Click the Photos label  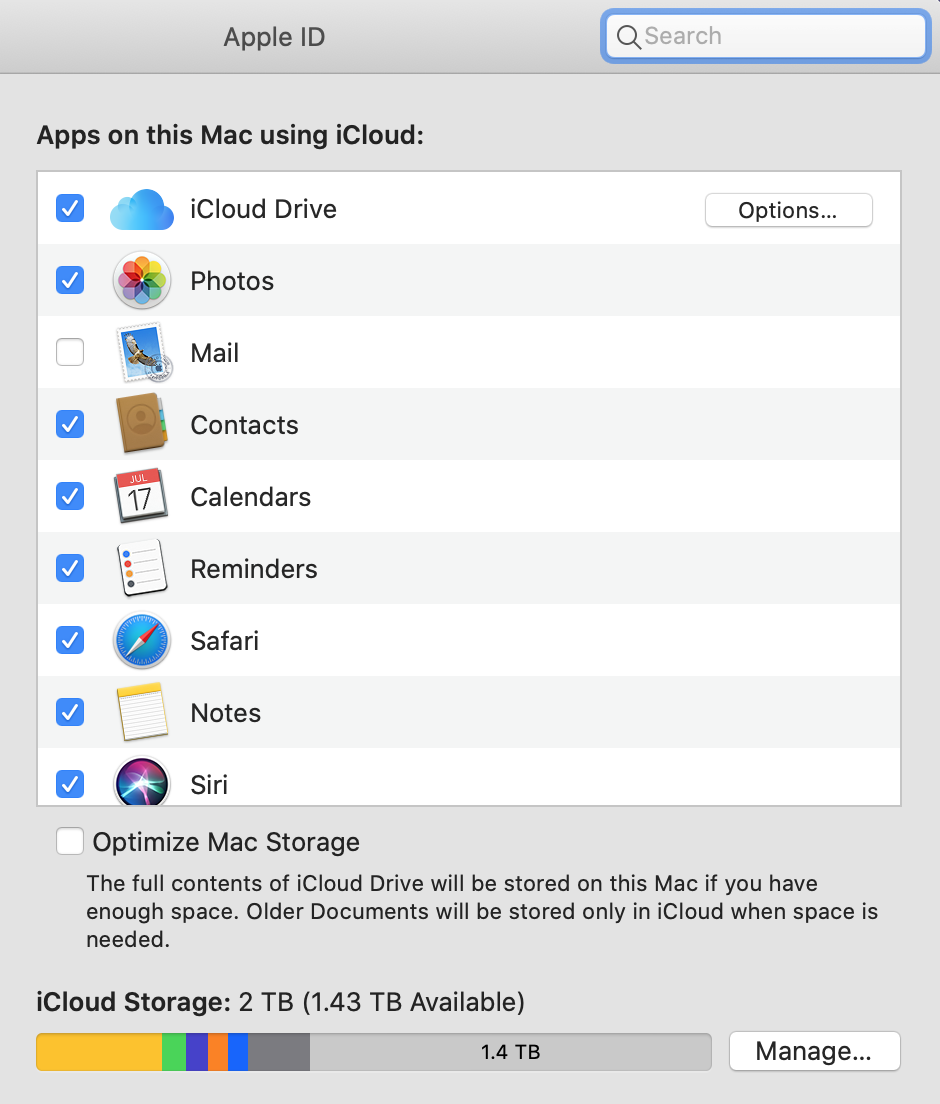(x=232, y=281)
